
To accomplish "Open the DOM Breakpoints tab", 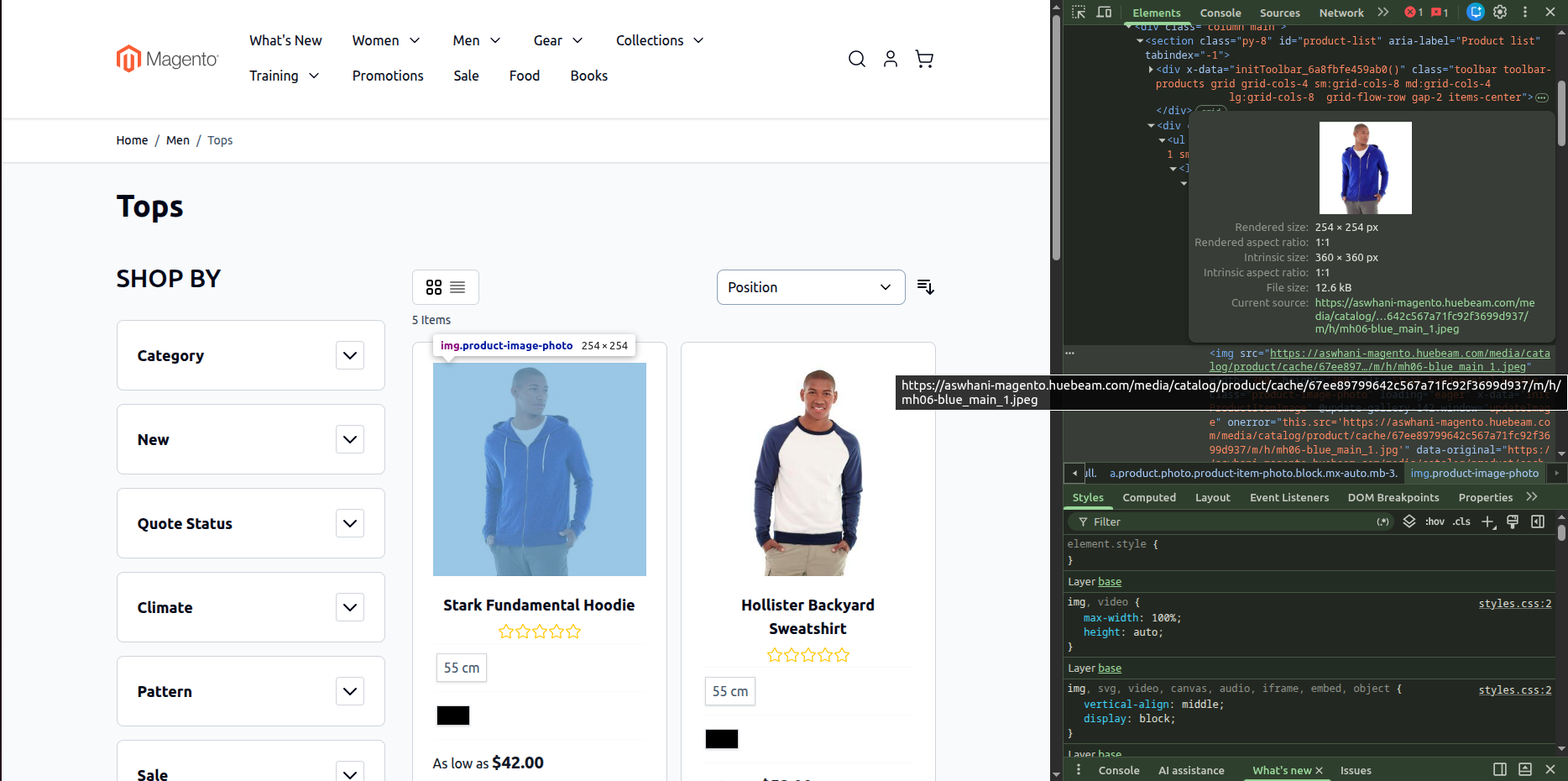I will pos(1393,497).
